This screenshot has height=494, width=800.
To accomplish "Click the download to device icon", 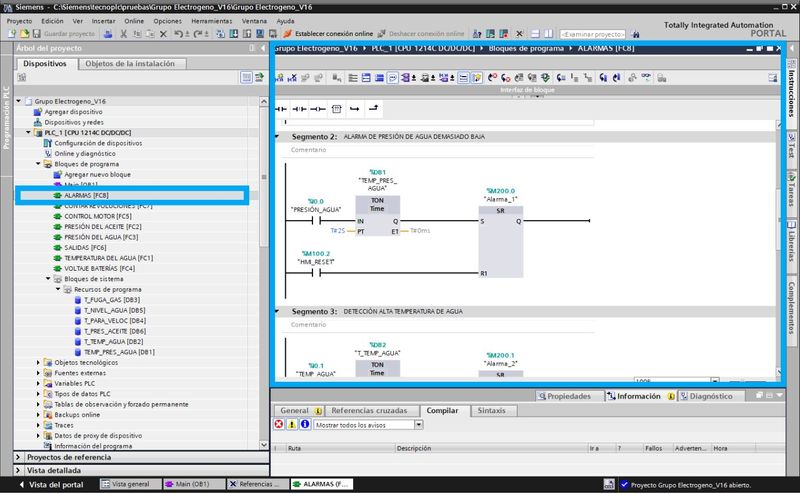I will [x=234, y=34].
